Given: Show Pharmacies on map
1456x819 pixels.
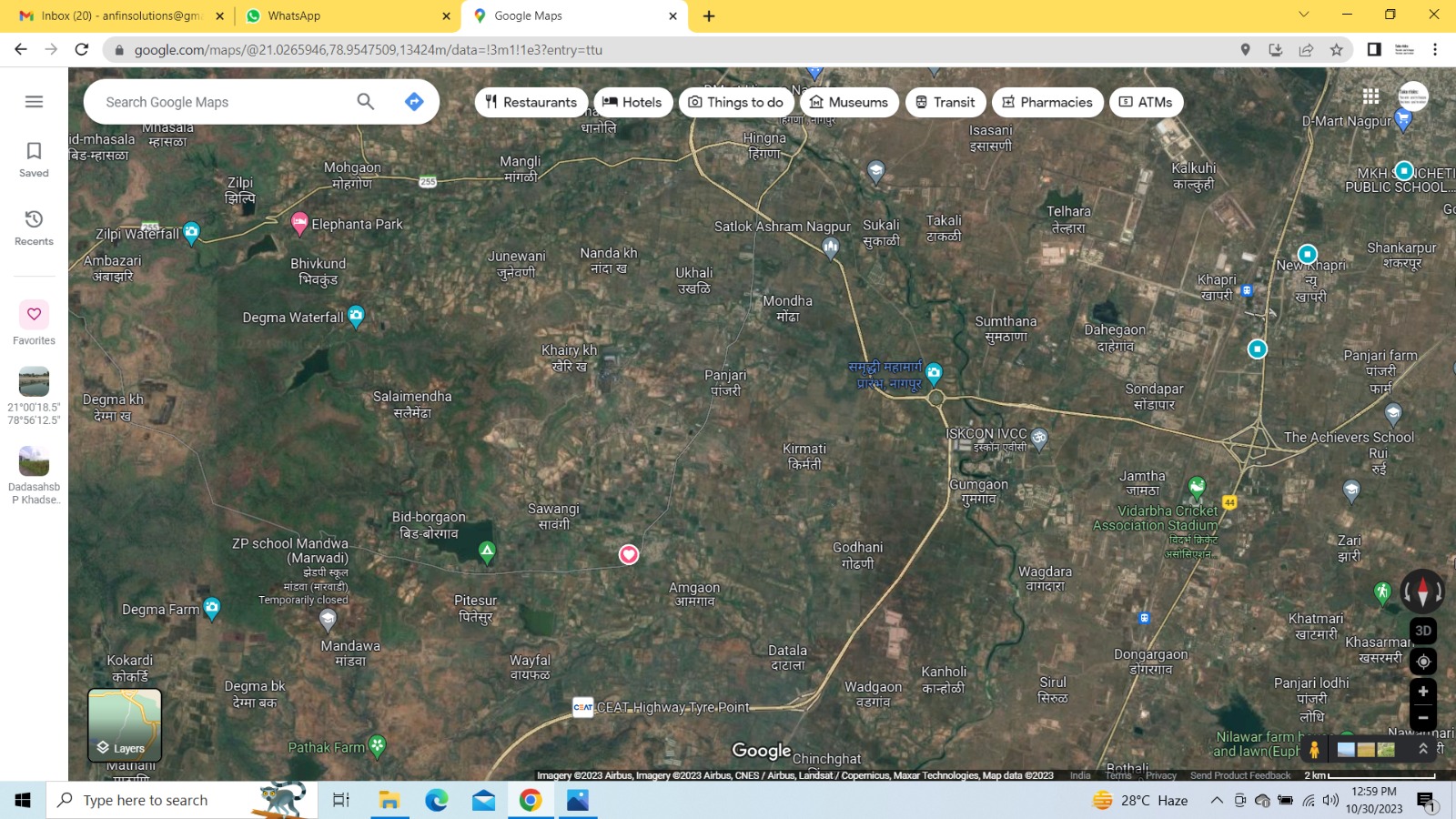Looking at the screenshot, I should pyautogui.click(x=1047, y=102).
